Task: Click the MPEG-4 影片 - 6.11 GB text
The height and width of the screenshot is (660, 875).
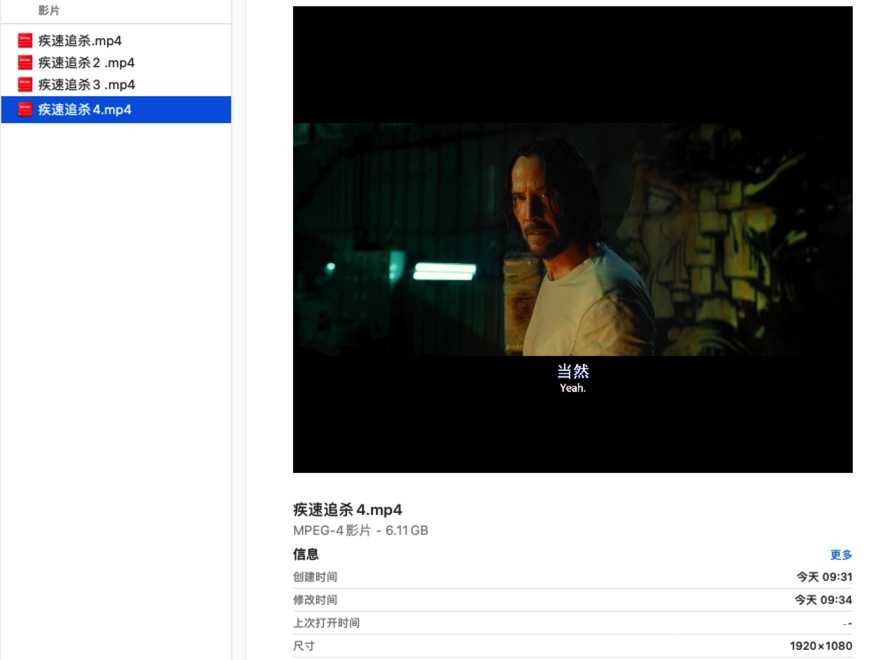Action: (360, 531)
